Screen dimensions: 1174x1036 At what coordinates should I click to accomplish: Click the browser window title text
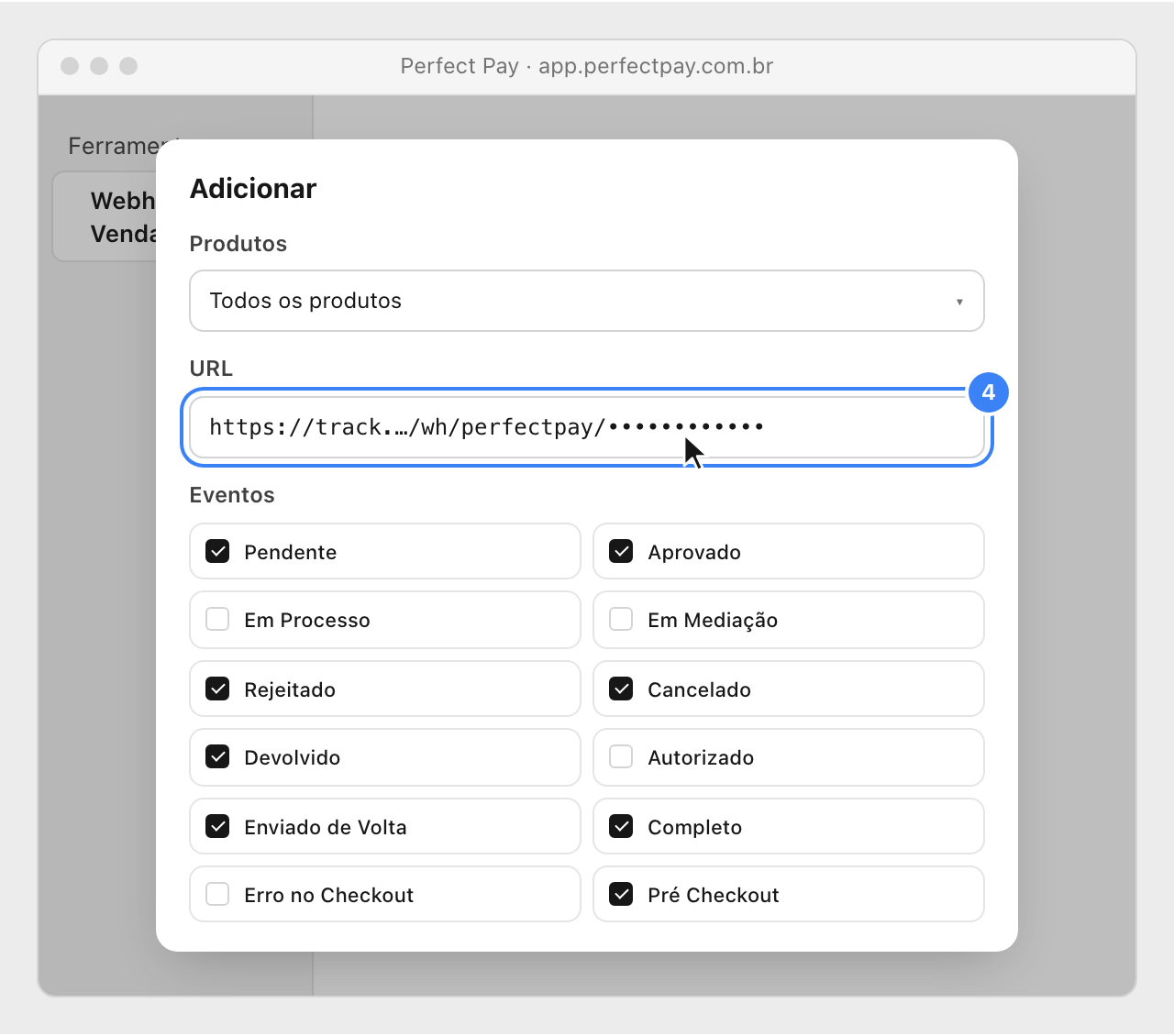point(587,66)
